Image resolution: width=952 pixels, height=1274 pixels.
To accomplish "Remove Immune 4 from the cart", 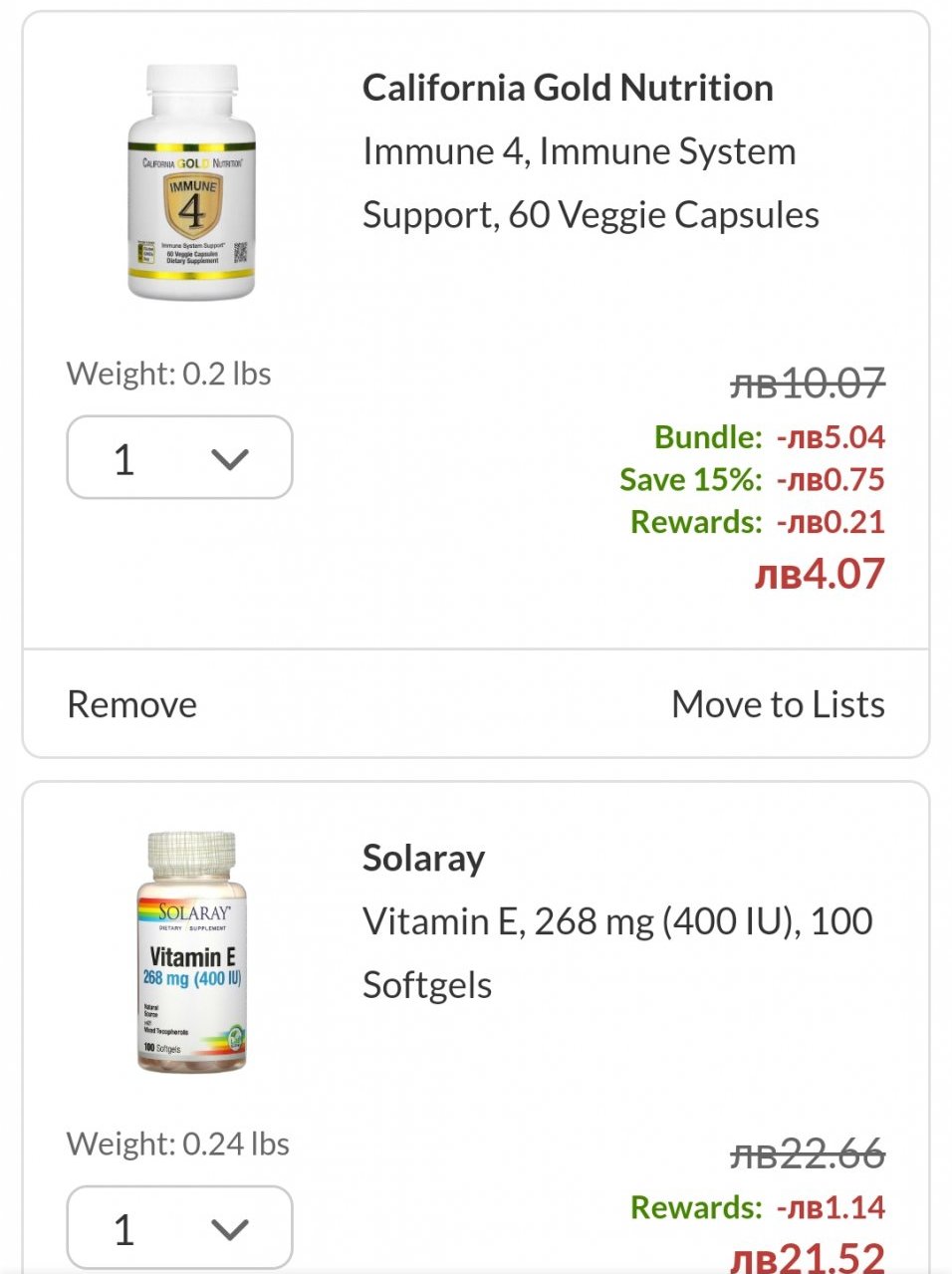I will click(131, 704).
